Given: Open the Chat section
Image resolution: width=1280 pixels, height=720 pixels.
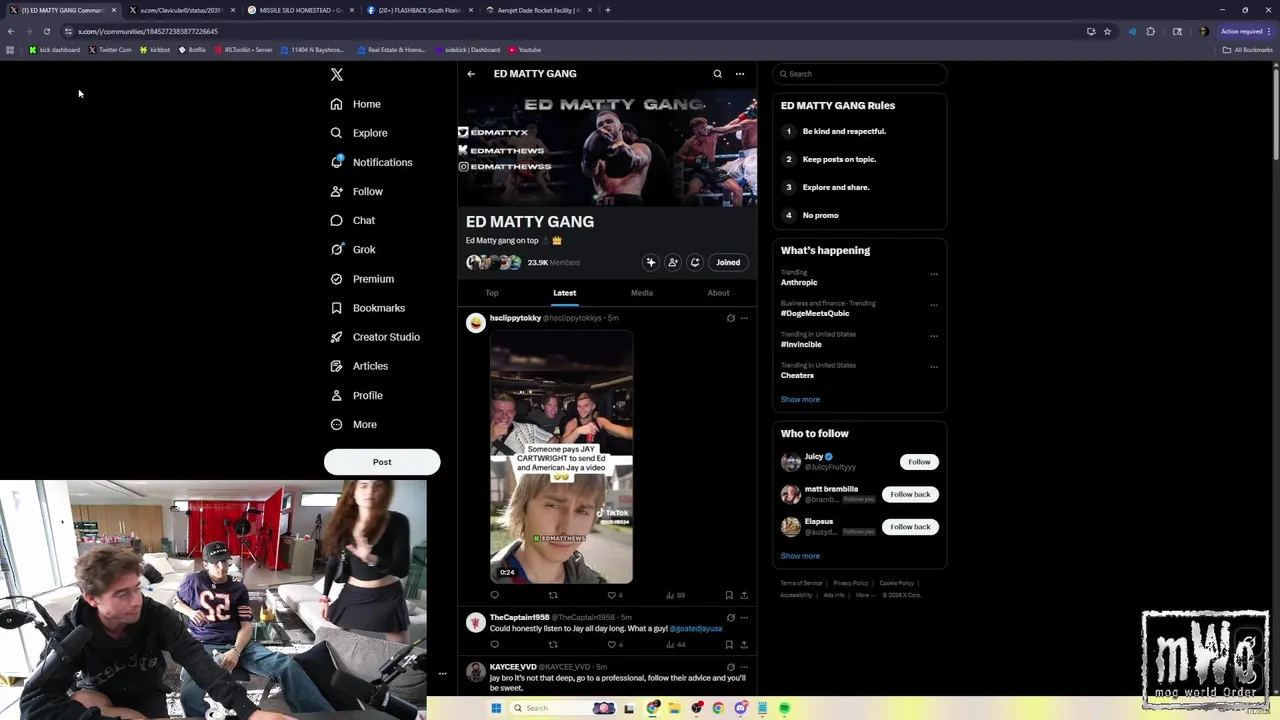Looking at the screenshot, I should coord(353,220).
